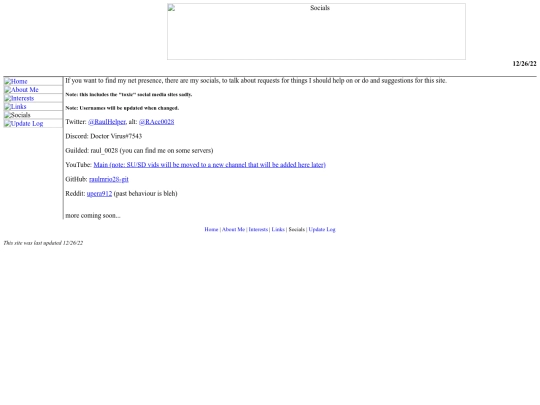540x405 pixels.
Task: Open Links in the footer navigation
Action: (278, 229)
